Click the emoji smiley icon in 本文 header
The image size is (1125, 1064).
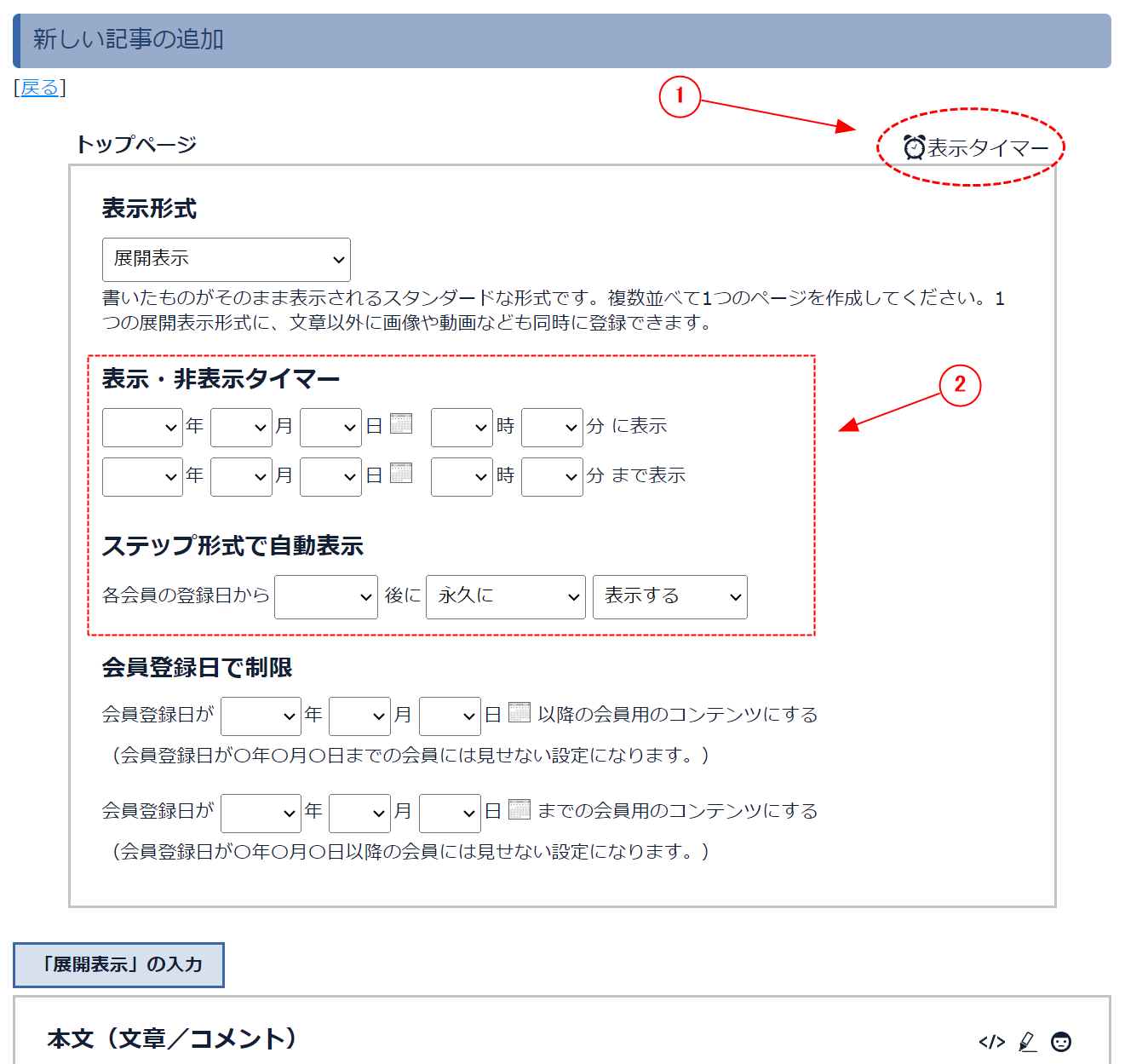tap(1061, 1041)
